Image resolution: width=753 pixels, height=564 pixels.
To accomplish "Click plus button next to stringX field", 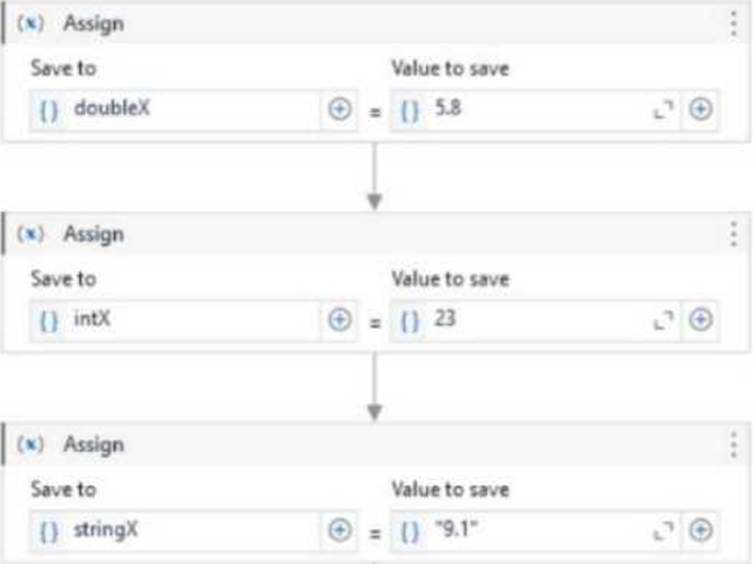I will click(x=340, y=530).
